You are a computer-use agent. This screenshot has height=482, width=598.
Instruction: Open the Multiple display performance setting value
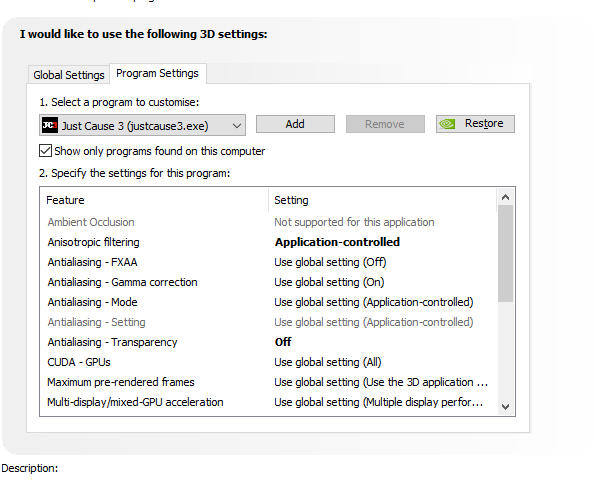[x=379, y=402]
